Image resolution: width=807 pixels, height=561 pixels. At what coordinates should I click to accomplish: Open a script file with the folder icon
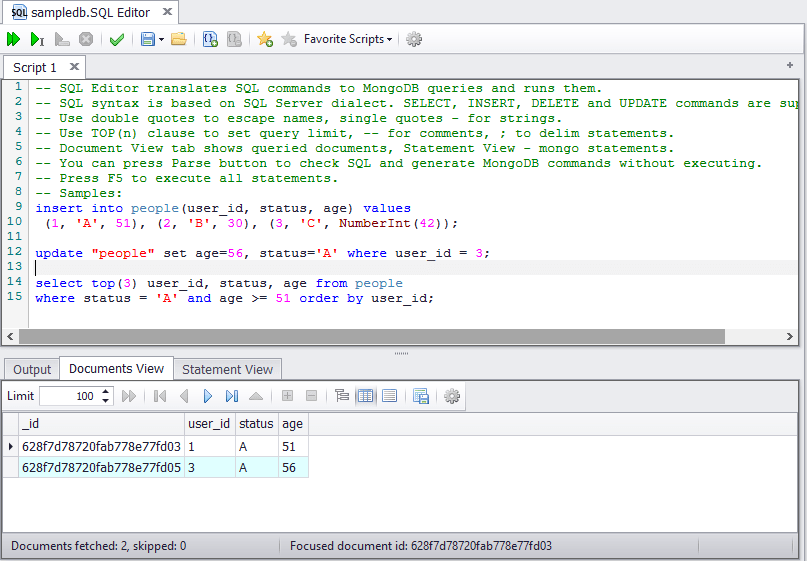[178, 39]
